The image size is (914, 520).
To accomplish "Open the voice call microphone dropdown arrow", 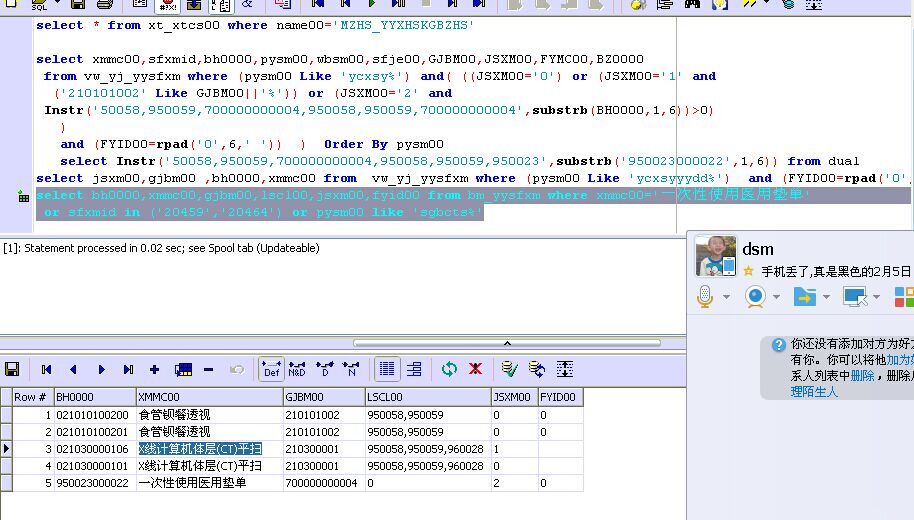I will [727, 297].
